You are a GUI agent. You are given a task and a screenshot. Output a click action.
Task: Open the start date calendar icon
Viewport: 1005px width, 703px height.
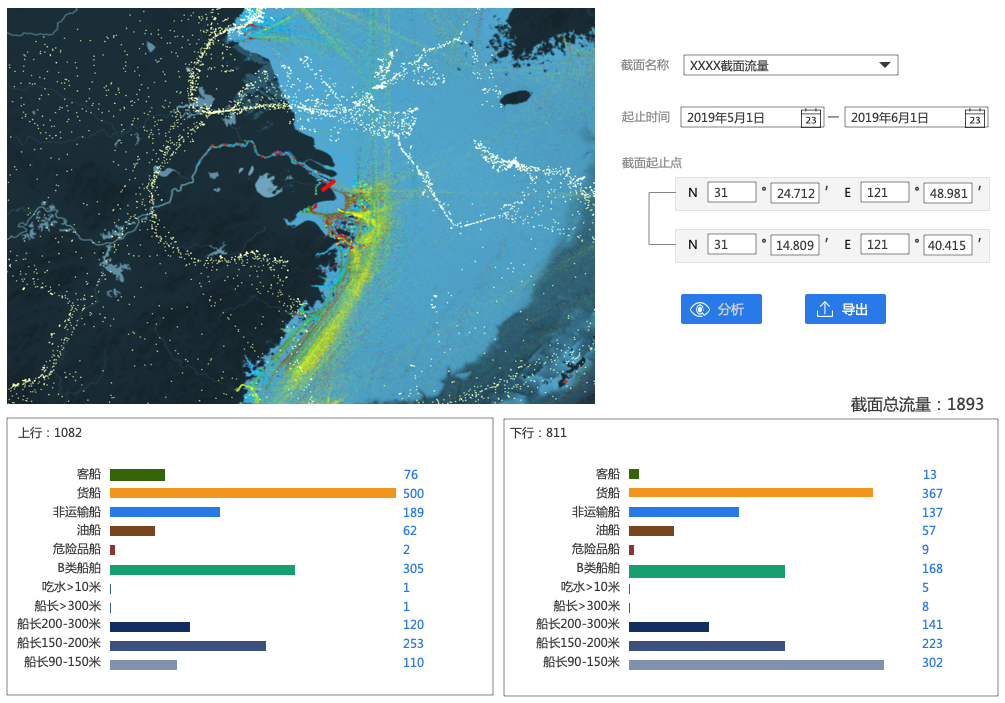pos(811,118)
